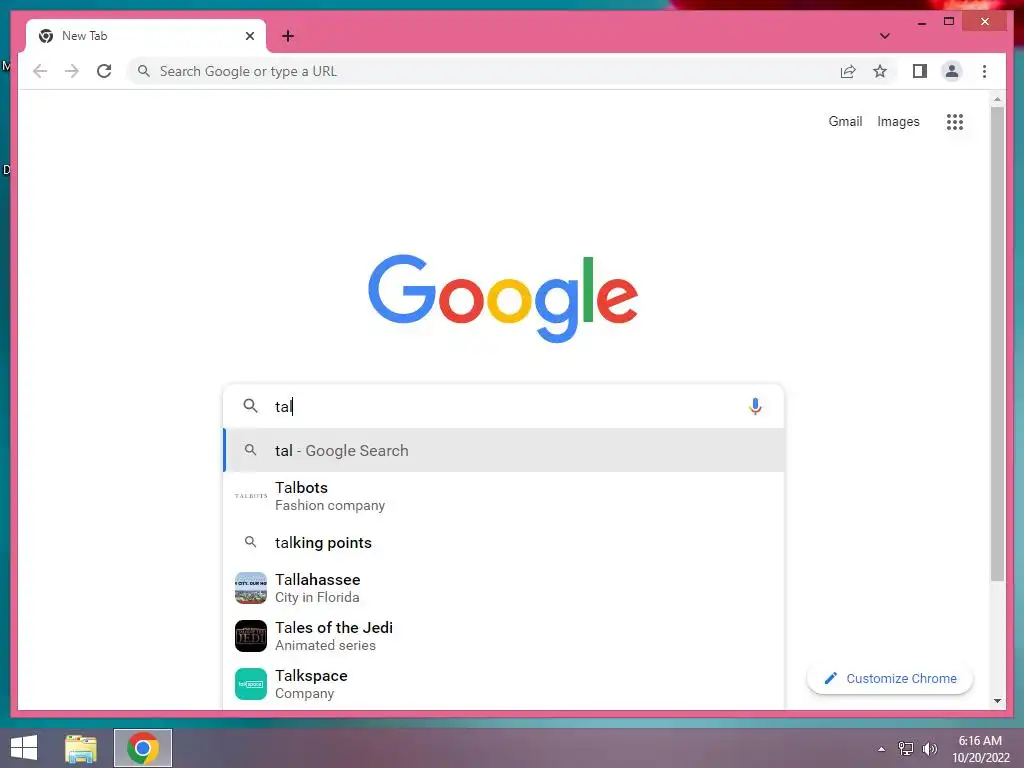Open the profile avatar button

coord(952,71)
